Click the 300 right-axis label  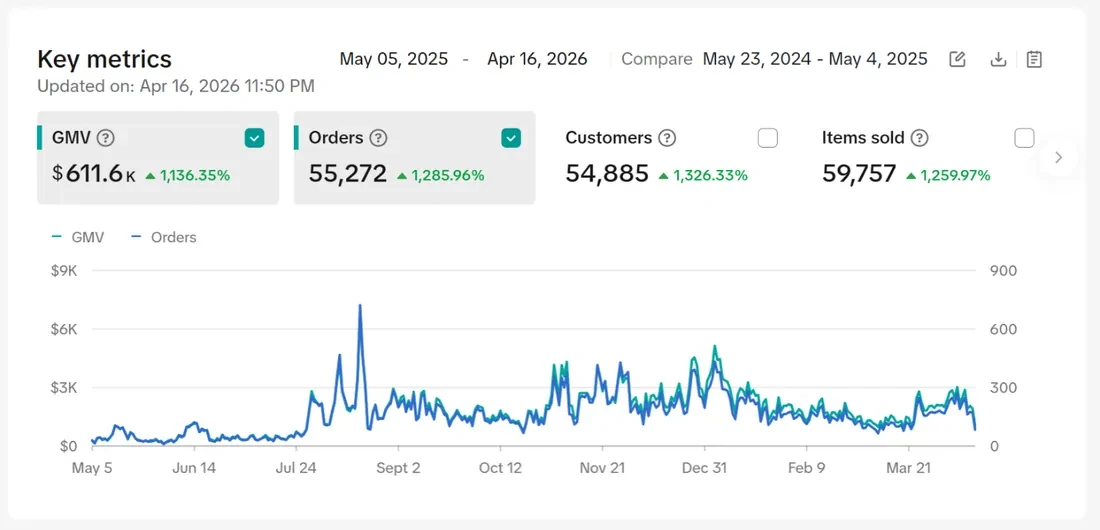tap(1002, 388)
